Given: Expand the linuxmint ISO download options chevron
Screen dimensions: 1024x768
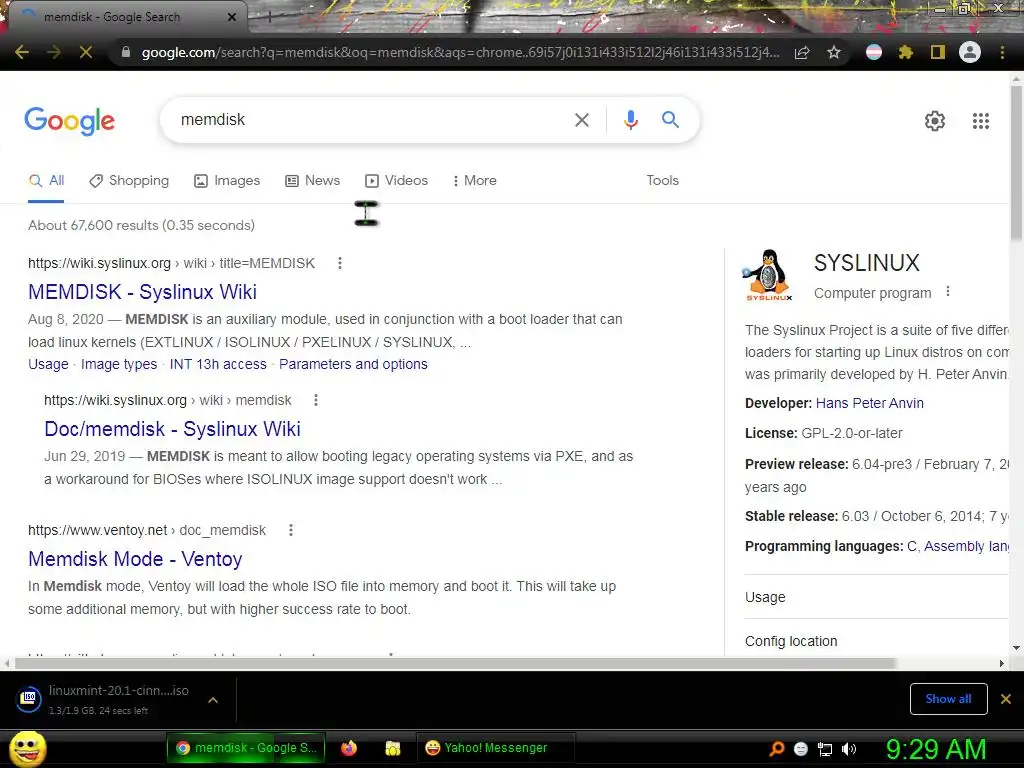Looking at the screenshot, I should [x=213, y=699].
